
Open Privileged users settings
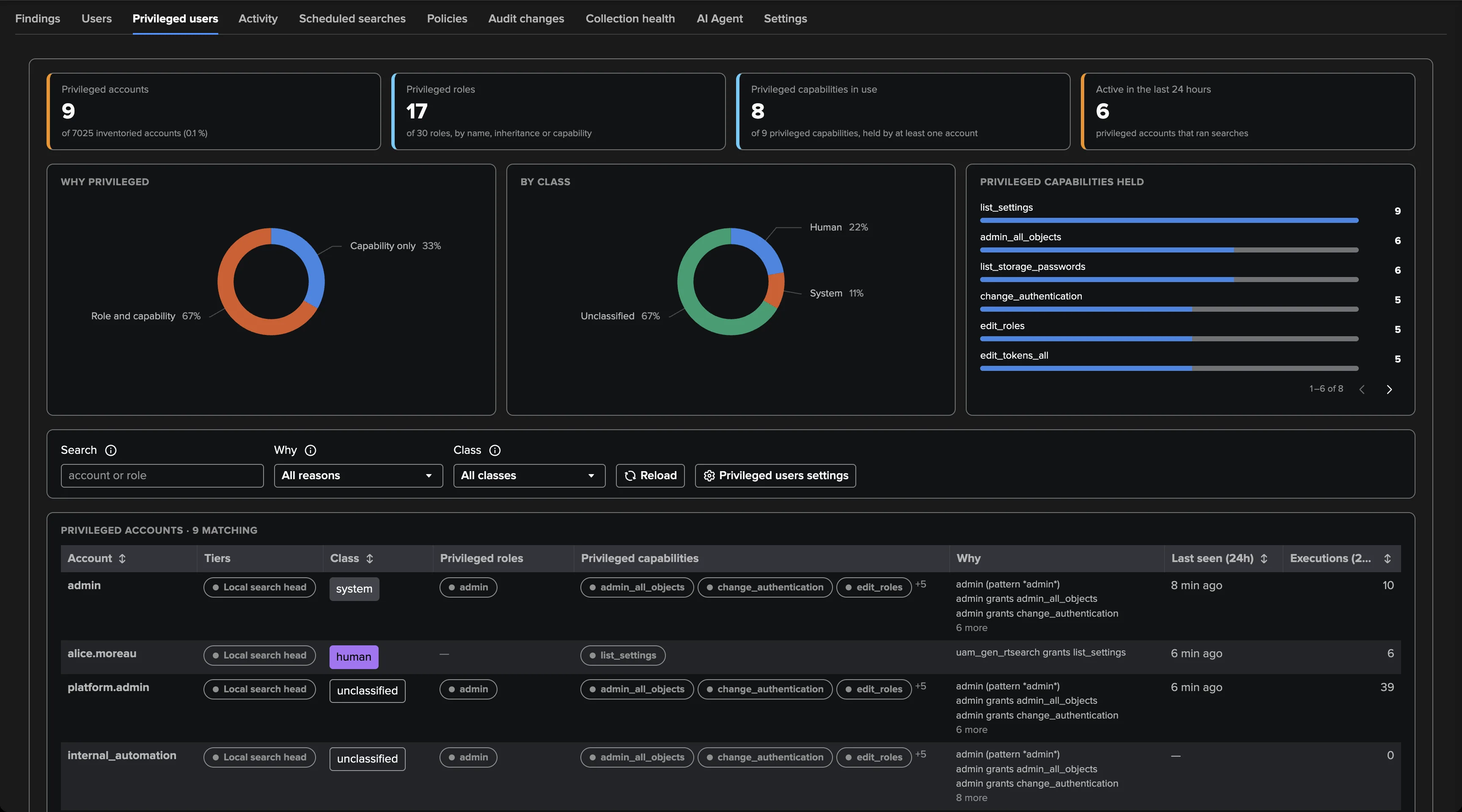(775, 475)
